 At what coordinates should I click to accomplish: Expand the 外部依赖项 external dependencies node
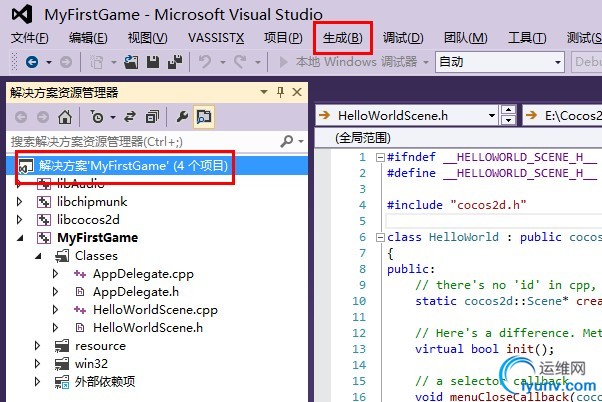pyautogui.click(x=37, y=382)
